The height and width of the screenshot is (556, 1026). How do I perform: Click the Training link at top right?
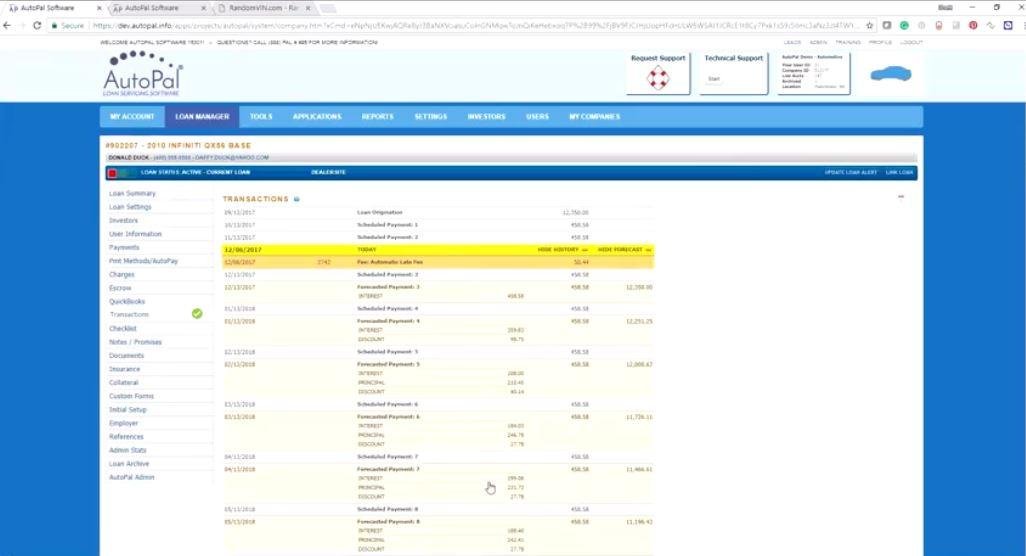click(x=848, y=43)
